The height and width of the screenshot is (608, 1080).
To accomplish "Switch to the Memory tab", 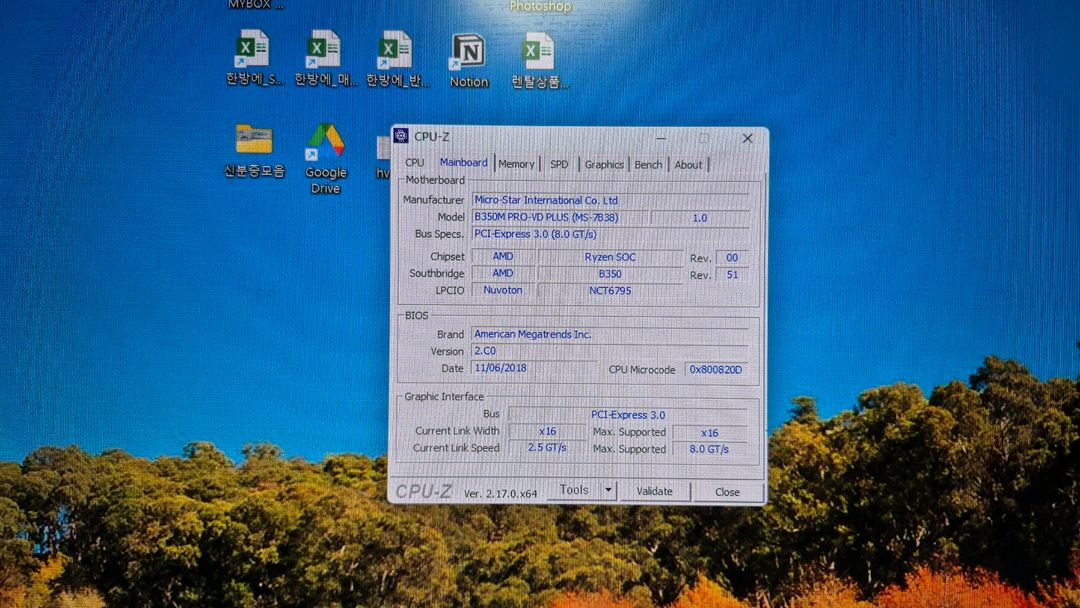I will point(516,164).
